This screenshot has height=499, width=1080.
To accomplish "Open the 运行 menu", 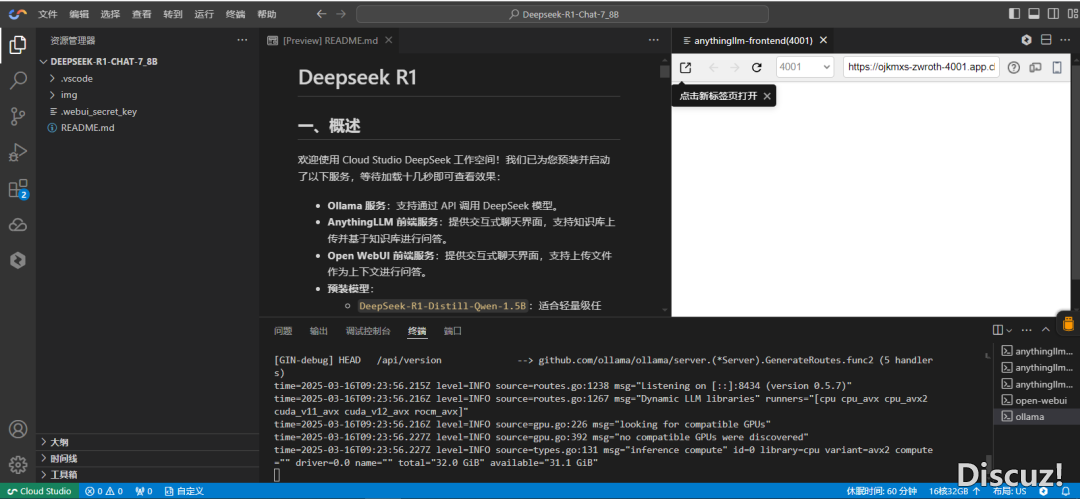I will coord(204,14).
